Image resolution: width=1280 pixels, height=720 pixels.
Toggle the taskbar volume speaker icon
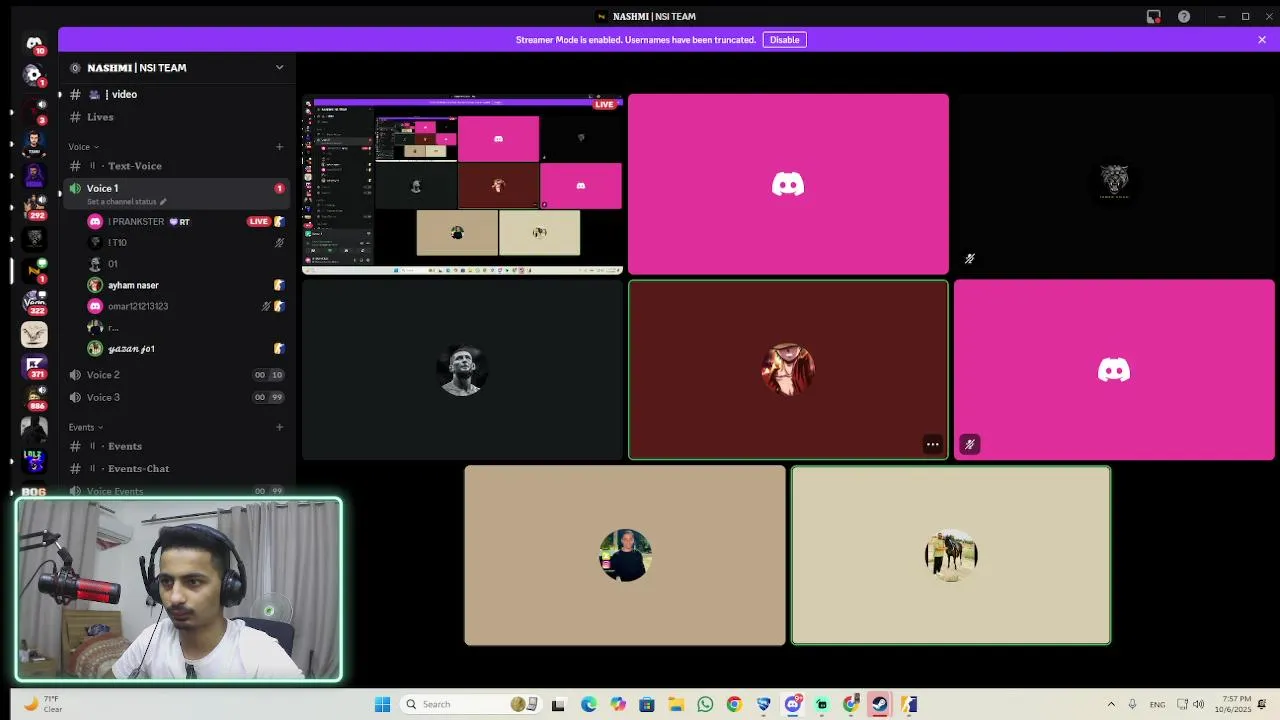pyautogui.click(x=1198, y=704)
